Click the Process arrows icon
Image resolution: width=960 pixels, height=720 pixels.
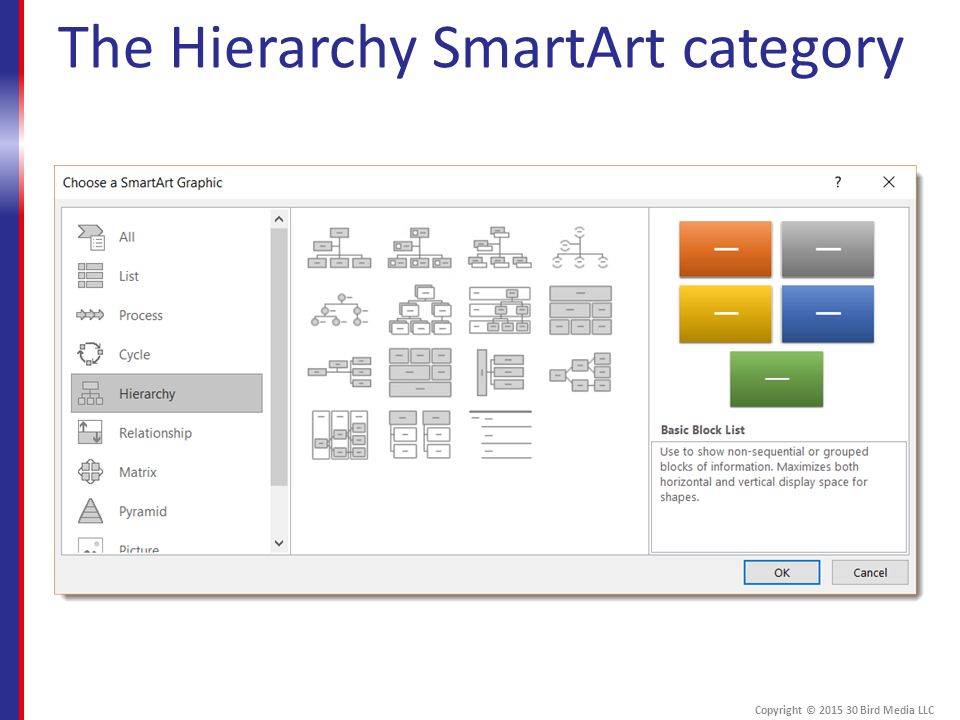pos(90,315)
